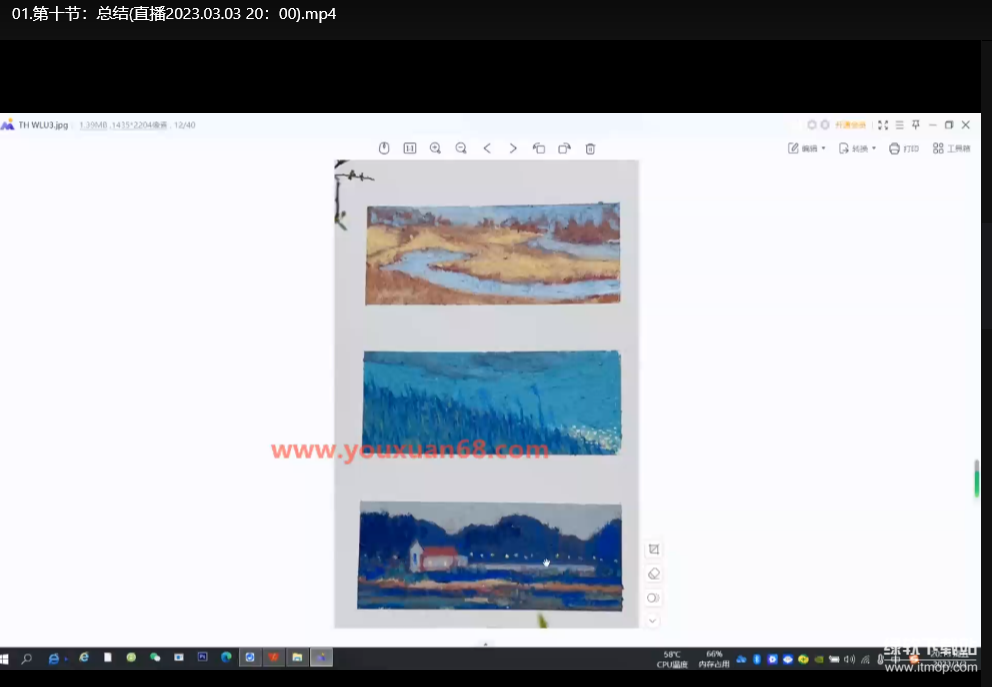Click the file name TH WLU3.jpg

tap(43, 125)
